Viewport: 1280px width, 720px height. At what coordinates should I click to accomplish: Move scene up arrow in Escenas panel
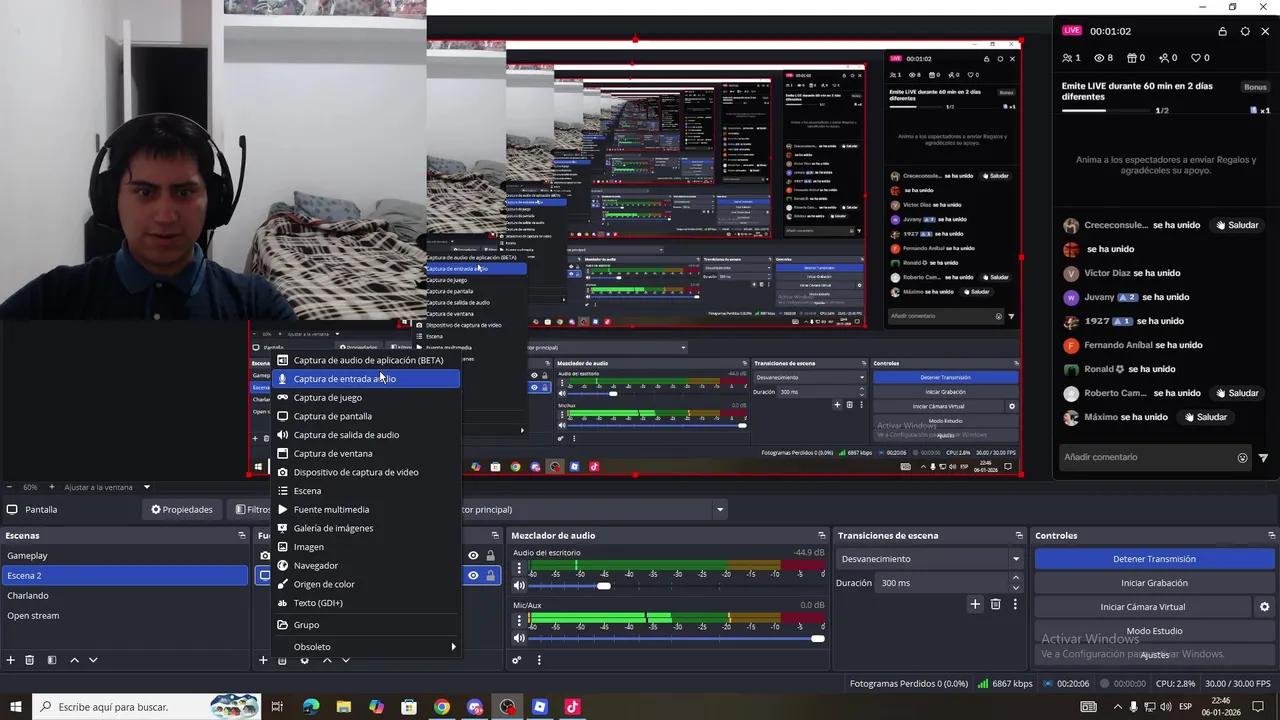tap(74, 660)
